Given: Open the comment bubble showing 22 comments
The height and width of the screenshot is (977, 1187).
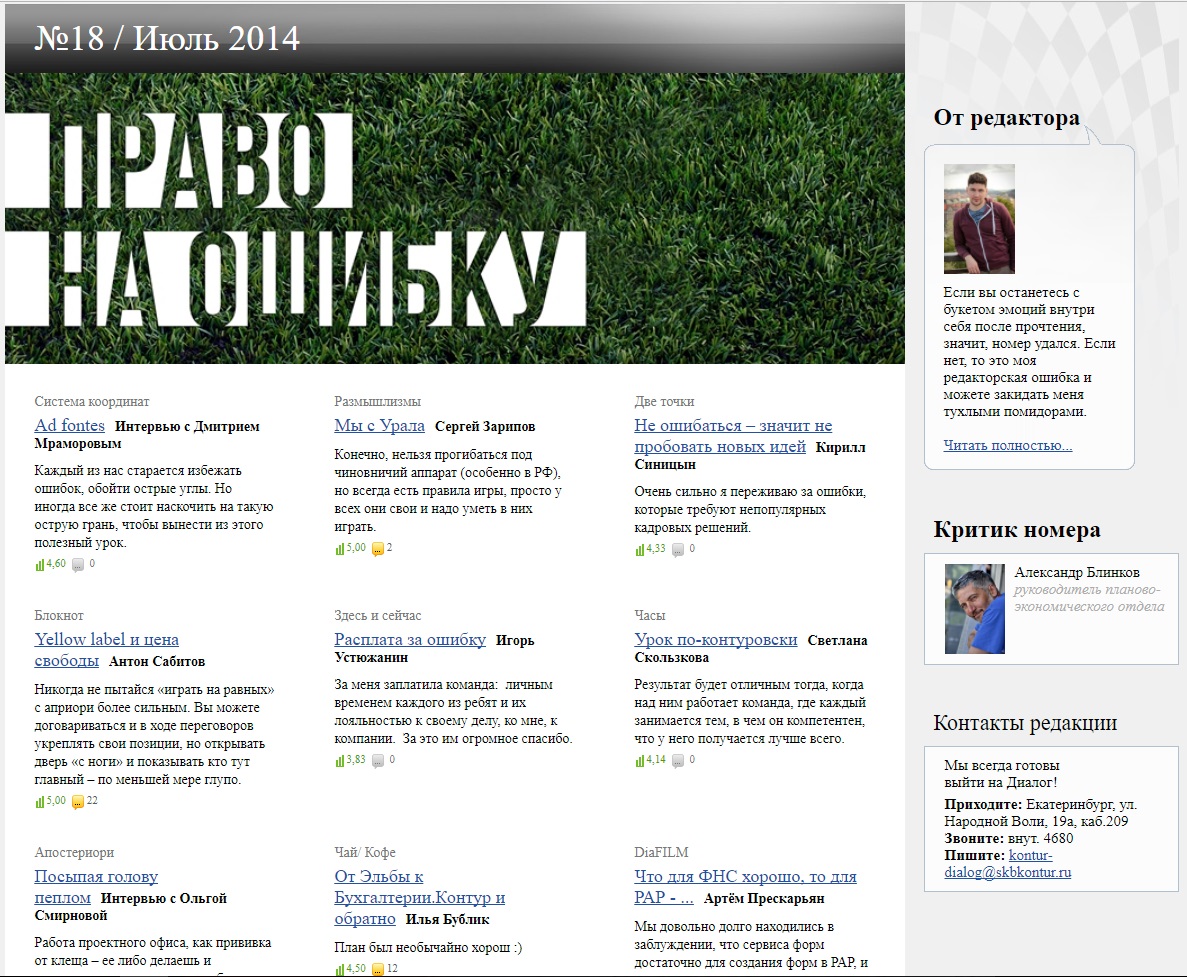Looking at the screenshot, I should (x=78, y=801).
